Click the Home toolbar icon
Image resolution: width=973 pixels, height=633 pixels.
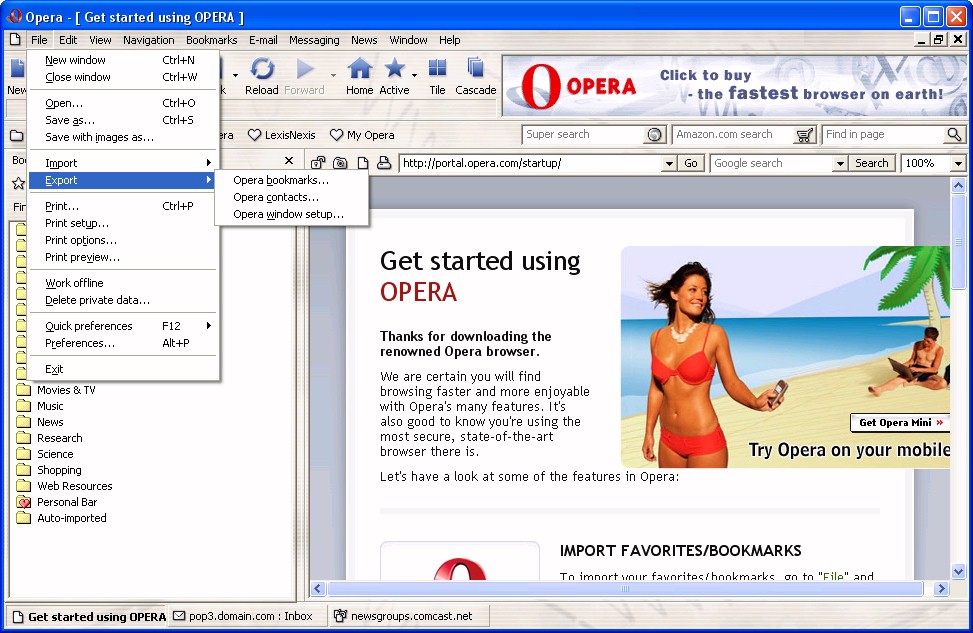pos(359,69)
